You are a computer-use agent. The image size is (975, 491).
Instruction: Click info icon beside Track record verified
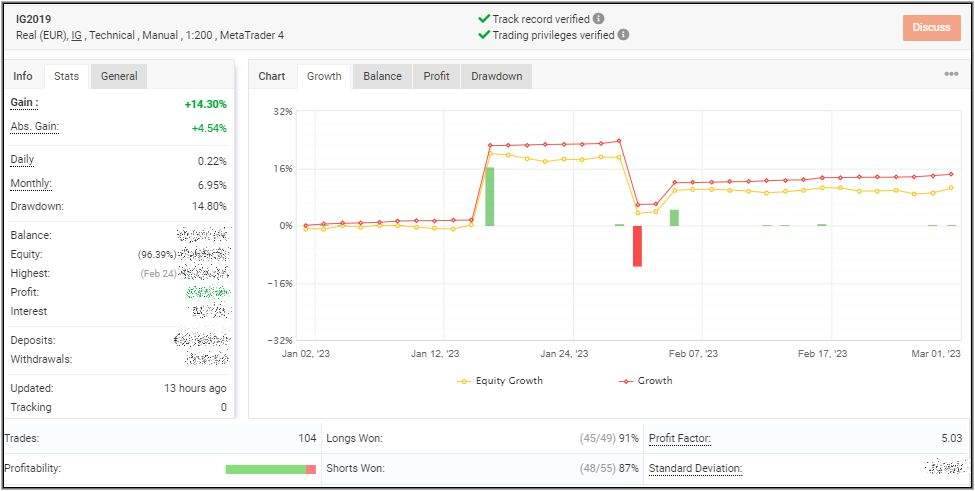coord(598,18)
